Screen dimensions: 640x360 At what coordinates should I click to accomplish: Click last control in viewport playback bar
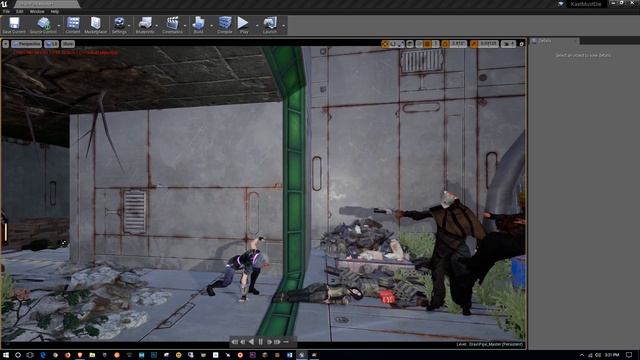pyautogui.click(x=286, y=342)
